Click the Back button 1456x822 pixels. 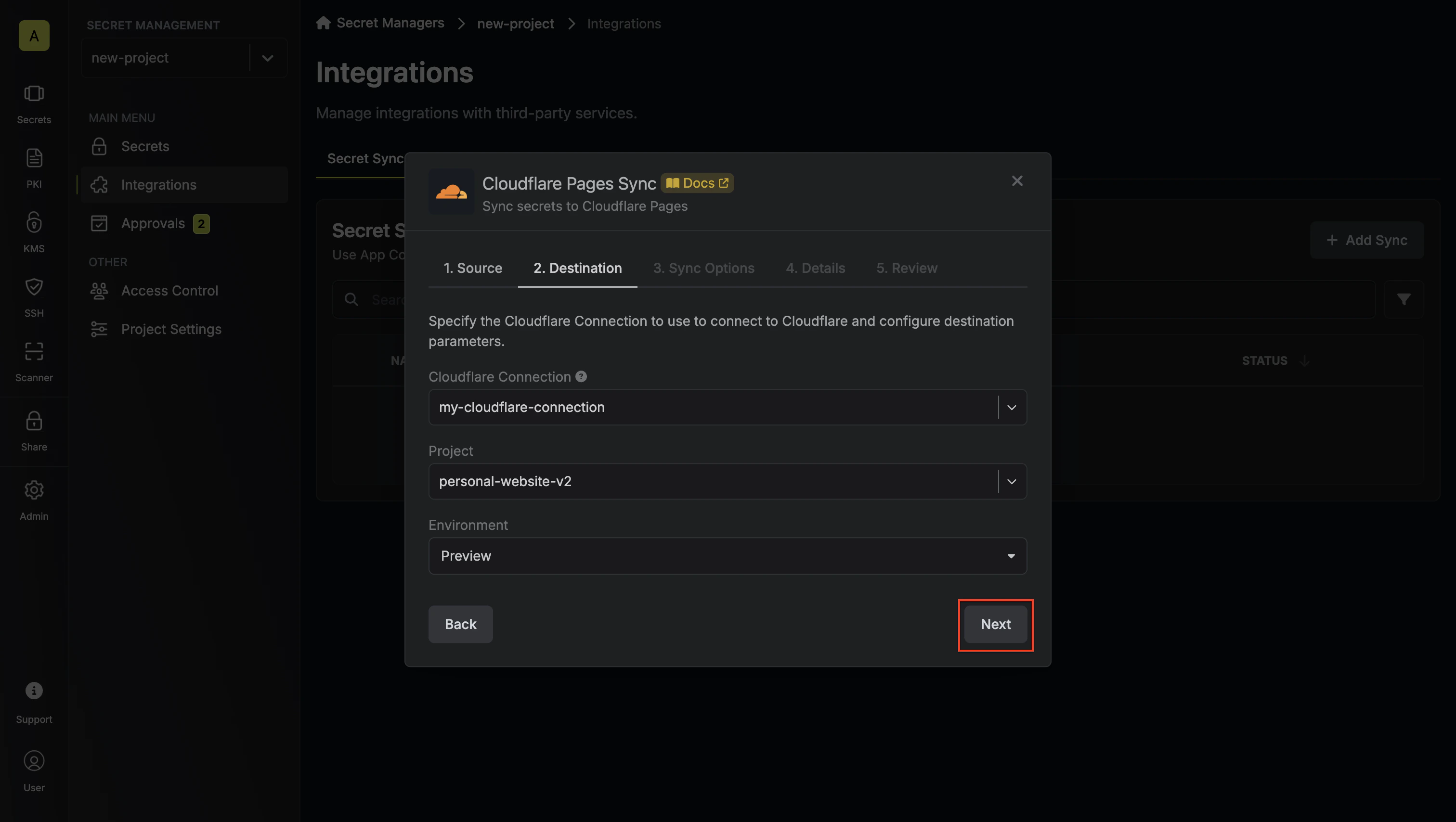tap(460, 624)
